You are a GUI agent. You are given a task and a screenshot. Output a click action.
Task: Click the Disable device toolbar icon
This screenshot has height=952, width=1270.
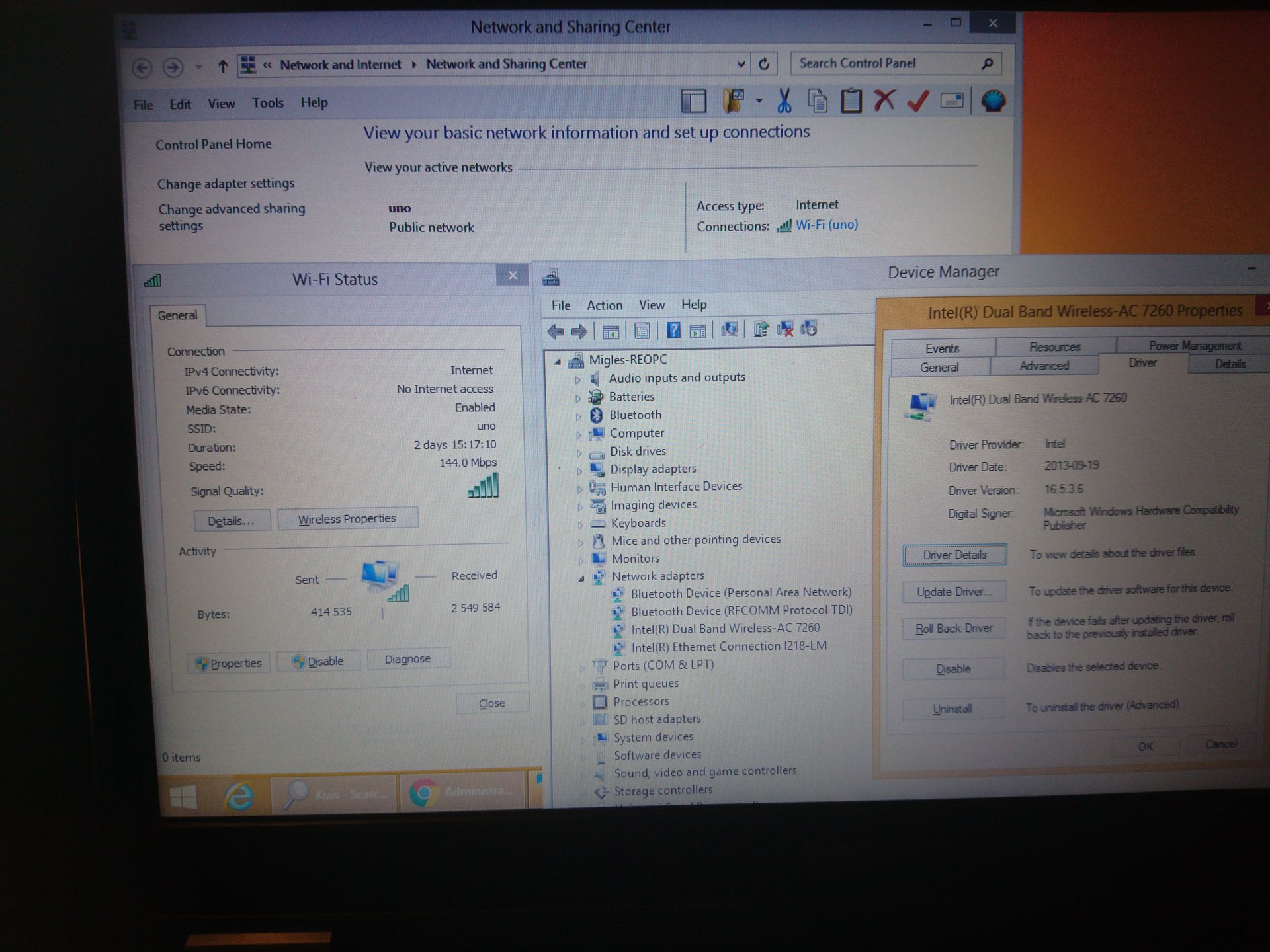pyautogui.click(x=809, y=328)
